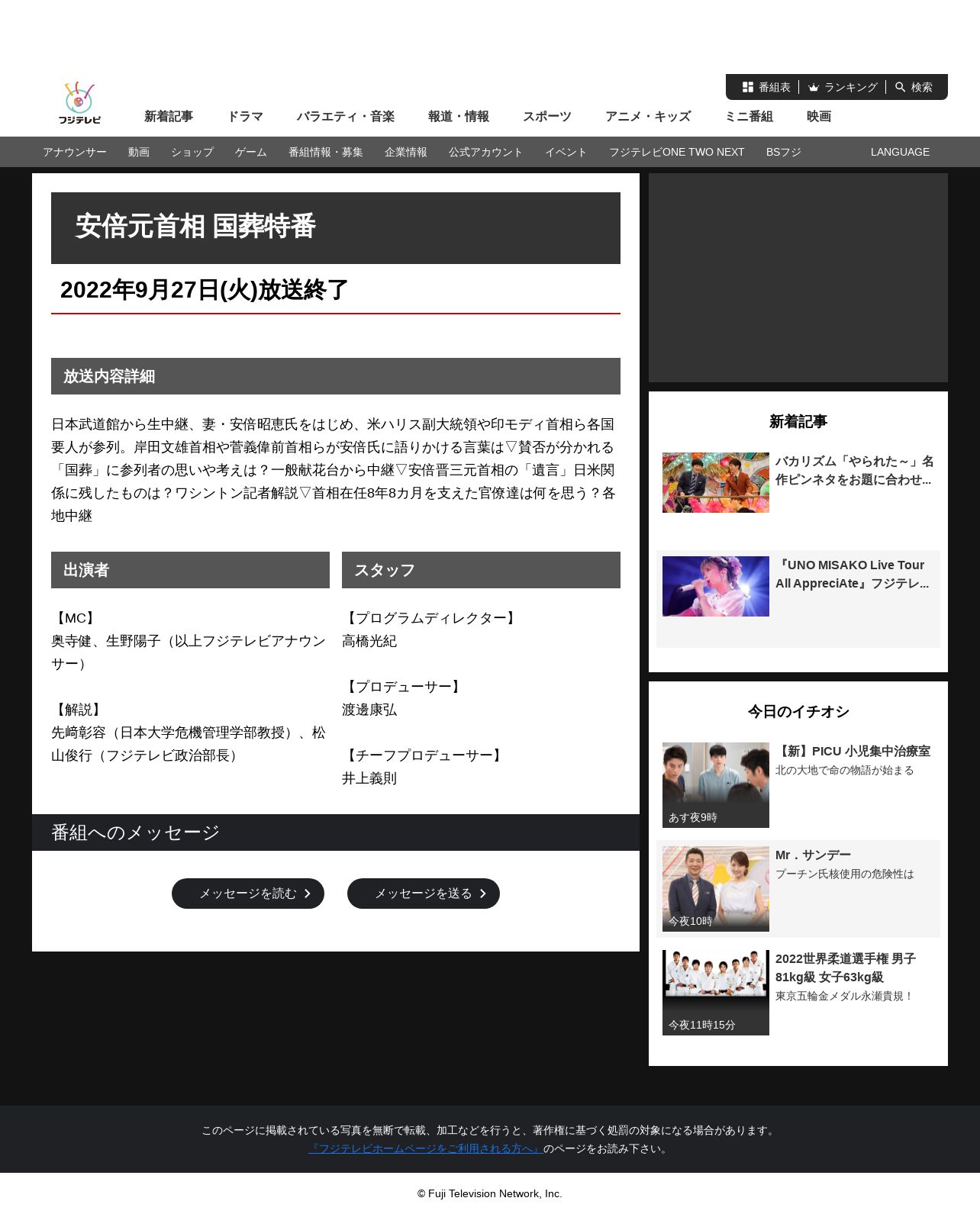Click arrow on メッセージを読む button
Screen dimensions: 980x1214
[x=307, y=894]
